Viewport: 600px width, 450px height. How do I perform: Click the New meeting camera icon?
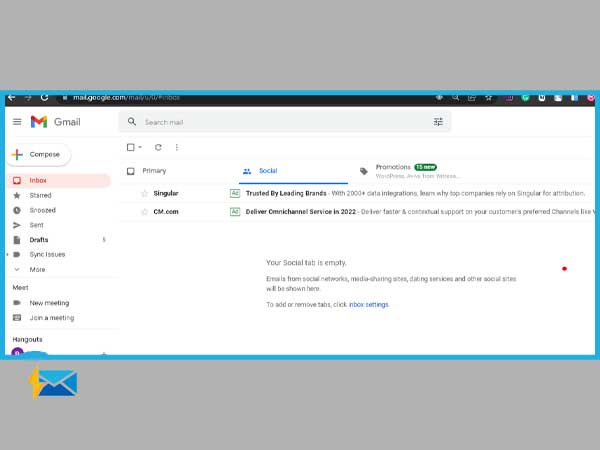[x=17, y=303]
